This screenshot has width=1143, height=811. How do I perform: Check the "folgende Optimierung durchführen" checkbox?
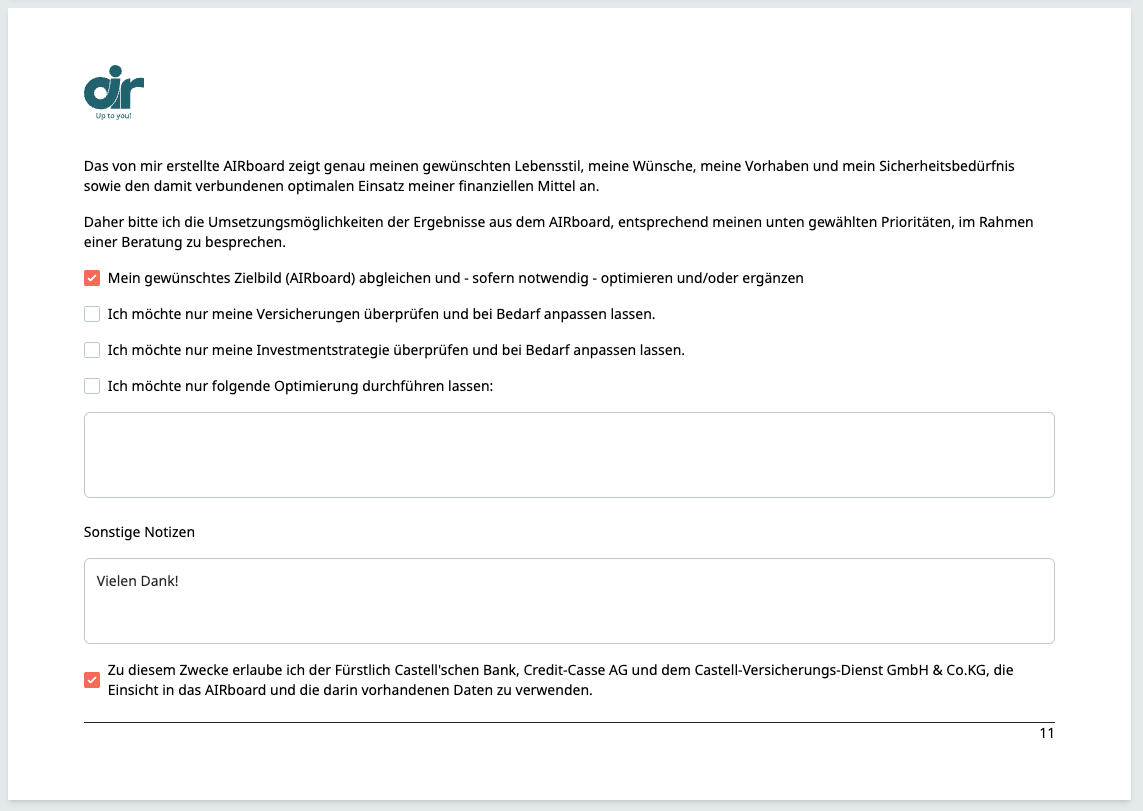click(92, 386)
